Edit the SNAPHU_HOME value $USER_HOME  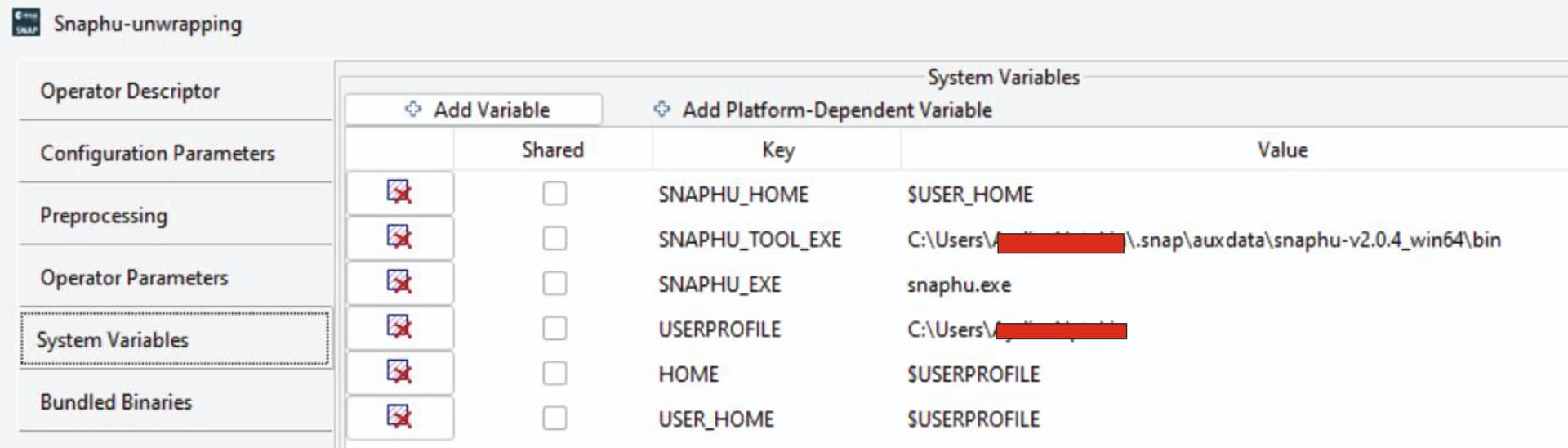click(x=969, y=195)
